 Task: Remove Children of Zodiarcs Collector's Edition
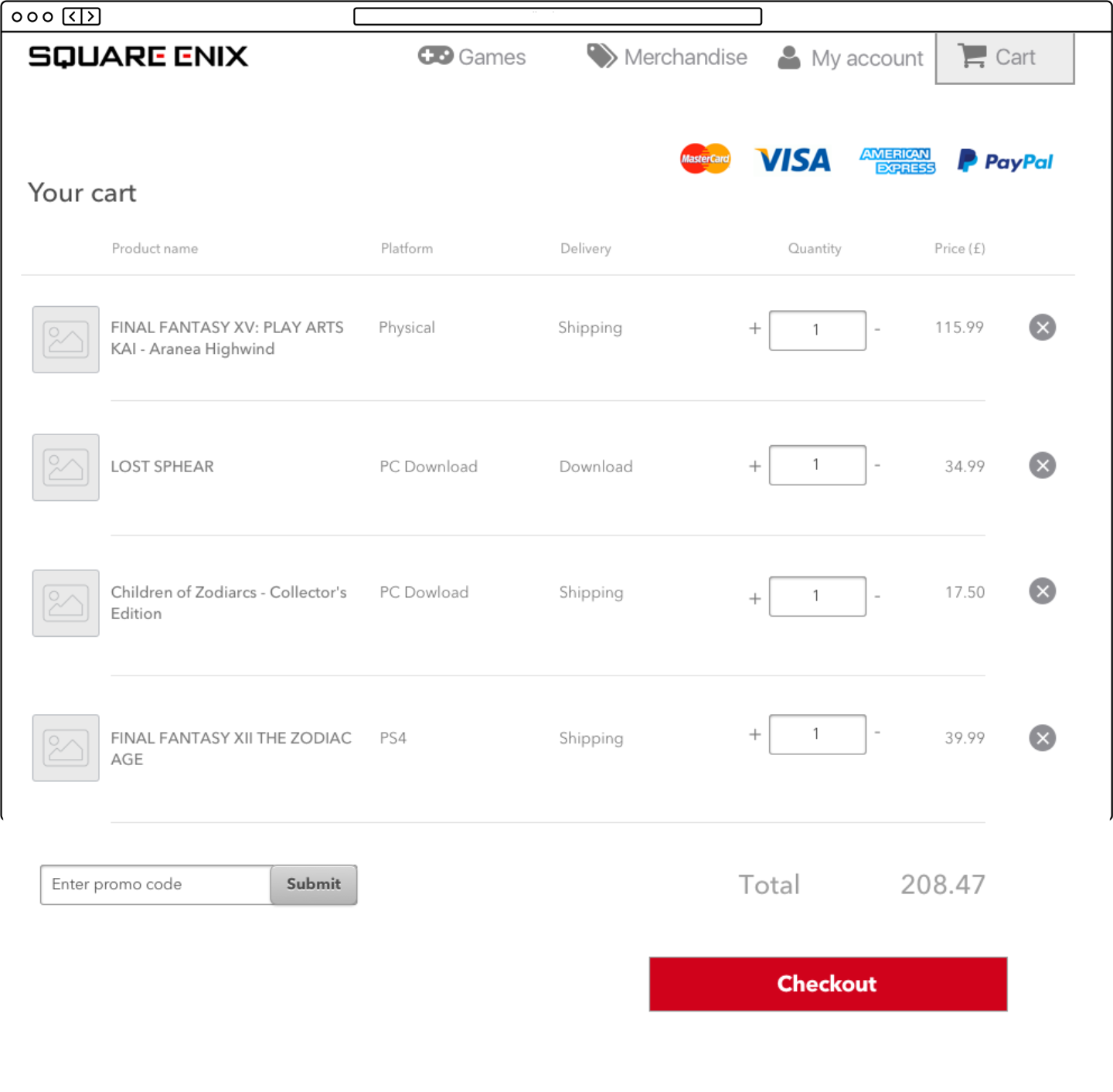[1042, 591]
